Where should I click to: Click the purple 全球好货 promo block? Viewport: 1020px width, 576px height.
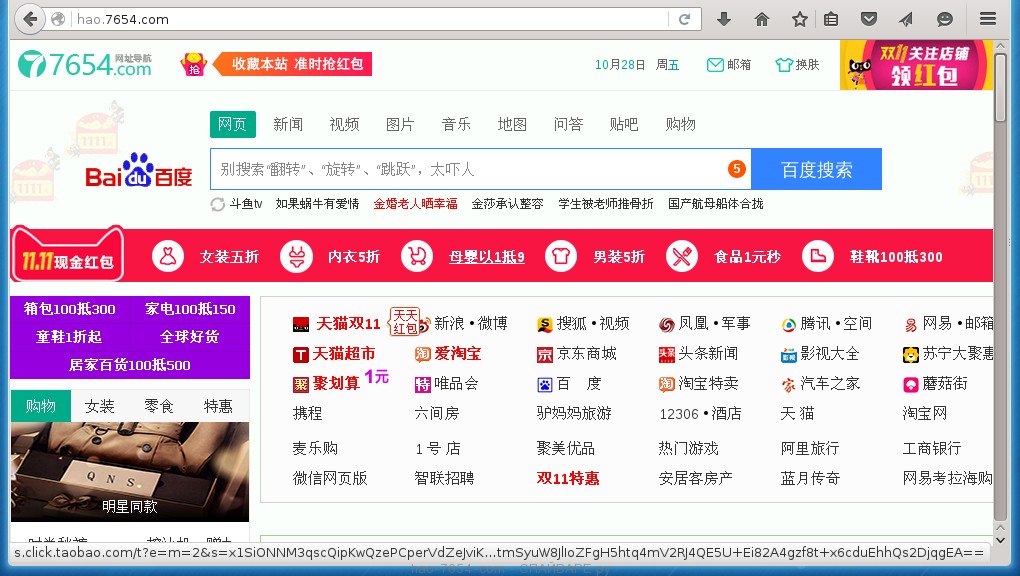tap(189, 337)
